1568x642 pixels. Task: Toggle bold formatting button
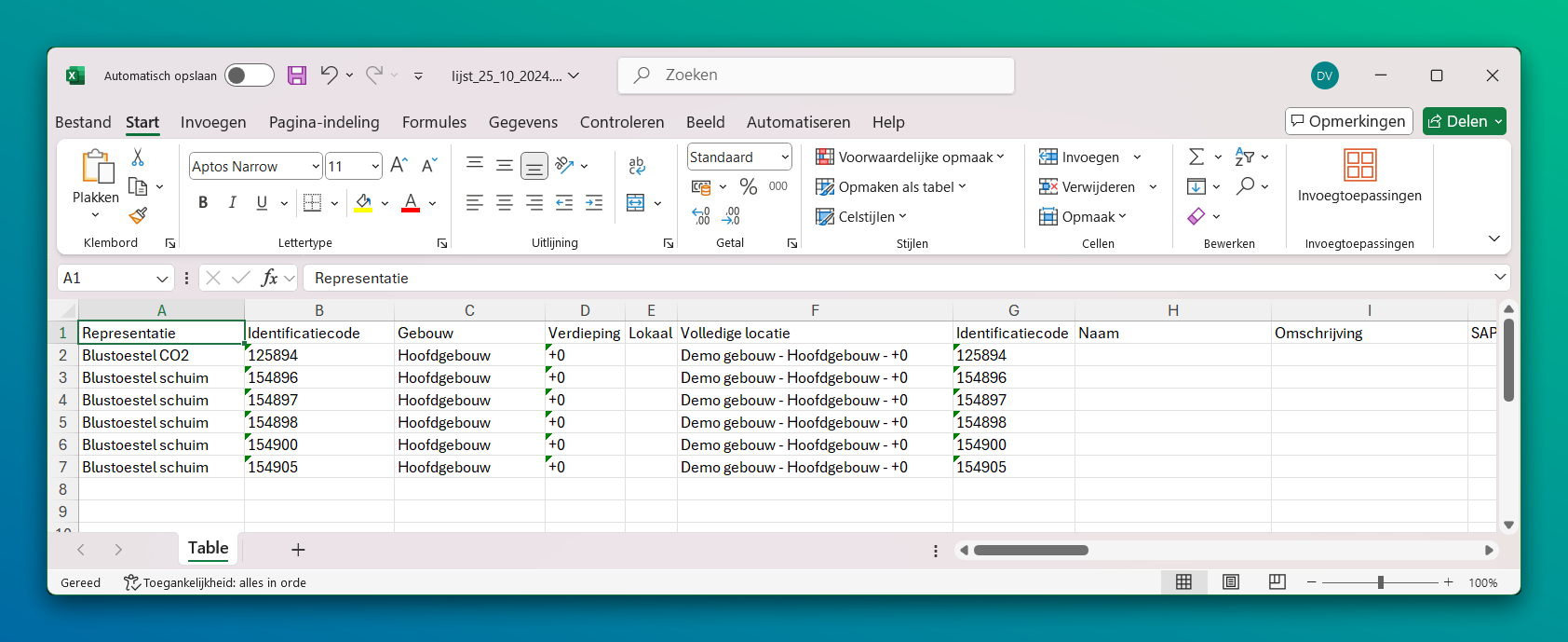[x=203, y=203]
